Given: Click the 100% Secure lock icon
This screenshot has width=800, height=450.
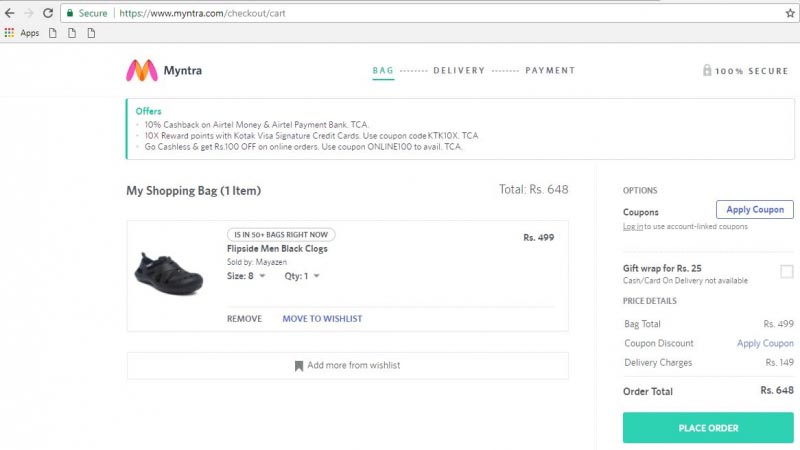Looking at the screenshot, I should (707, 70).
